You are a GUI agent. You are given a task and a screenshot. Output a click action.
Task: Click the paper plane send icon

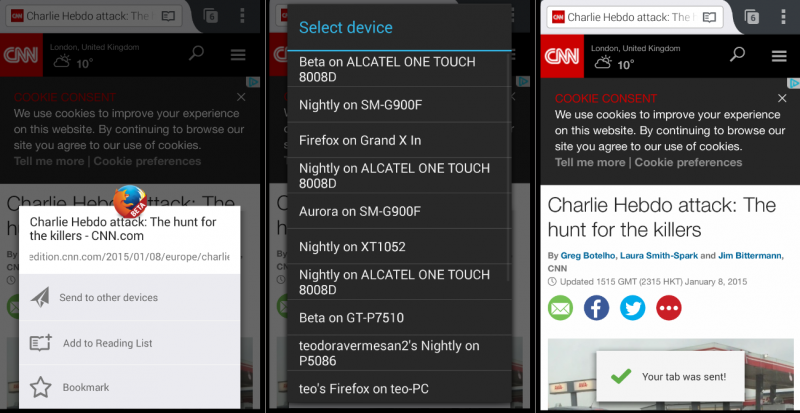coord(40,298)
